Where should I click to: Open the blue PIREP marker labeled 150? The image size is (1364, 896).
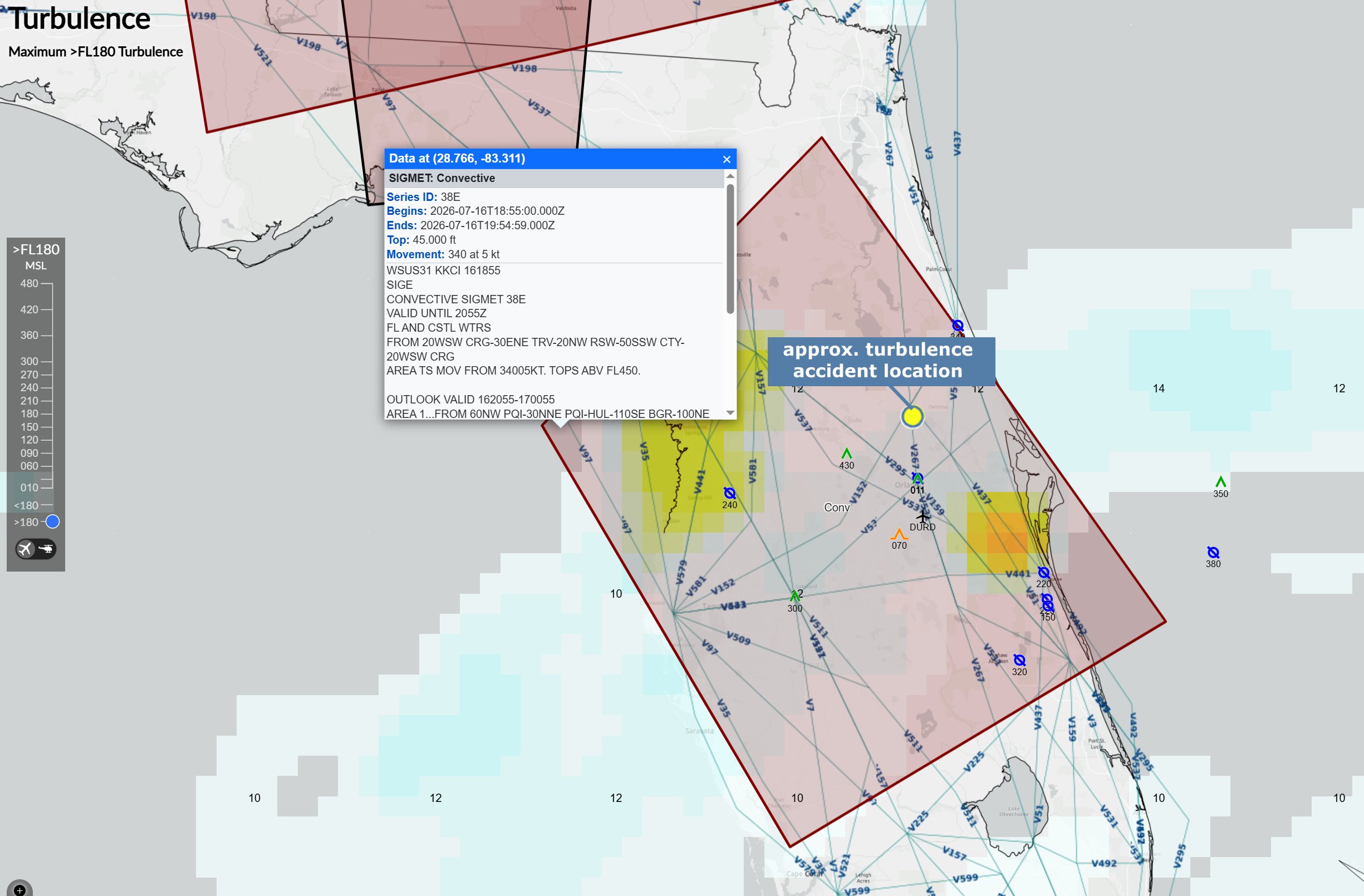1048,606
